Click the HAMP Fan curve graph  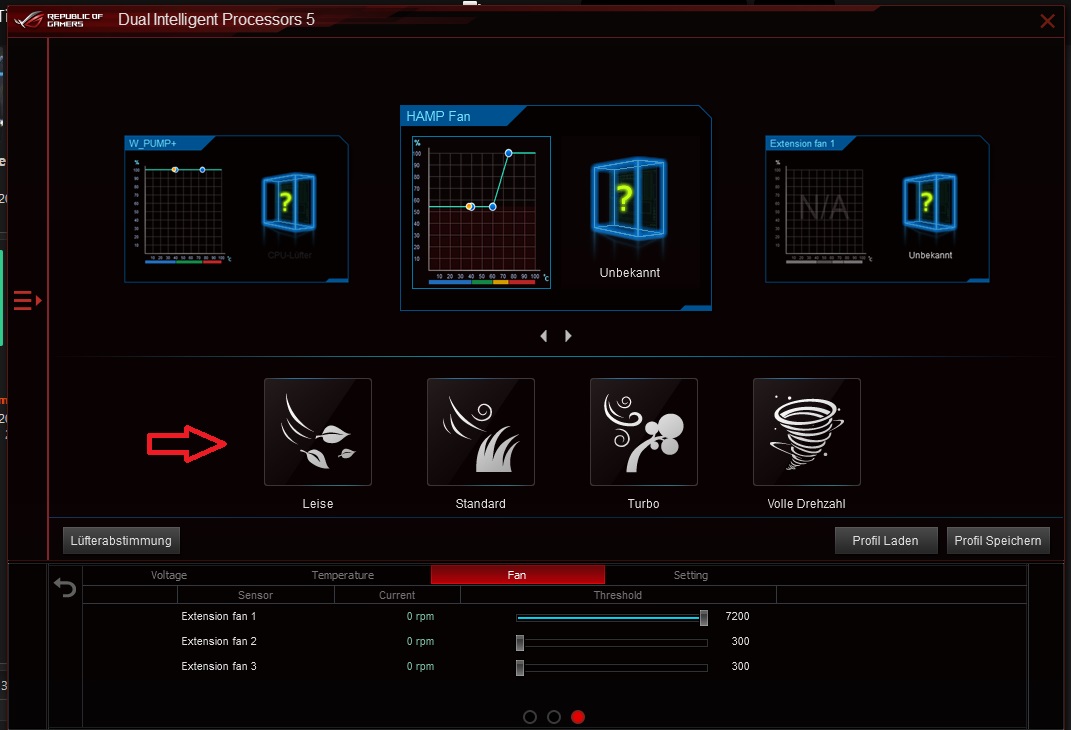click(x=482, y=212)
